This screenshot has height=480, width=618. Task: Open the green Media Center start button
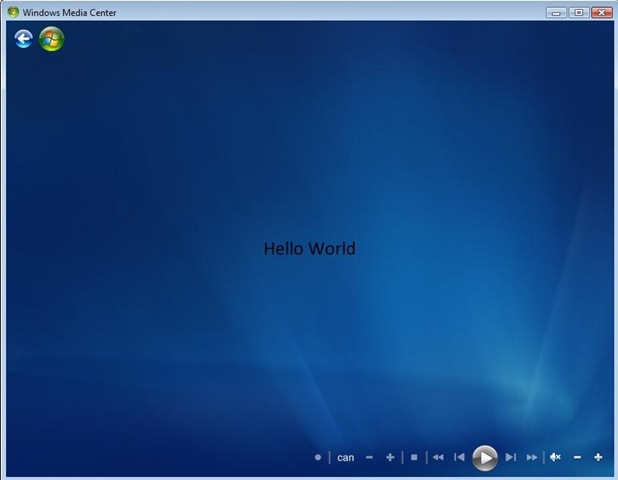52,39
